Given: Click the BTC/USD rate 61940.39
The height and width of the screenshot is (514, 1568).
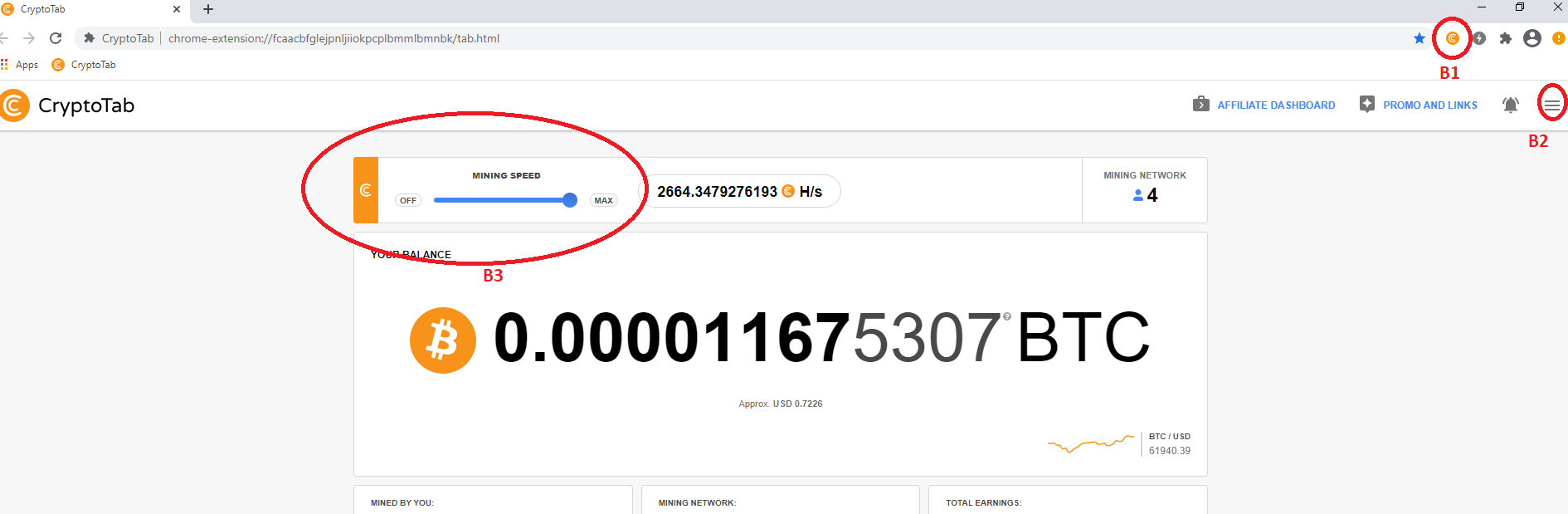Looking at the screenshot, I should 1170,451.
